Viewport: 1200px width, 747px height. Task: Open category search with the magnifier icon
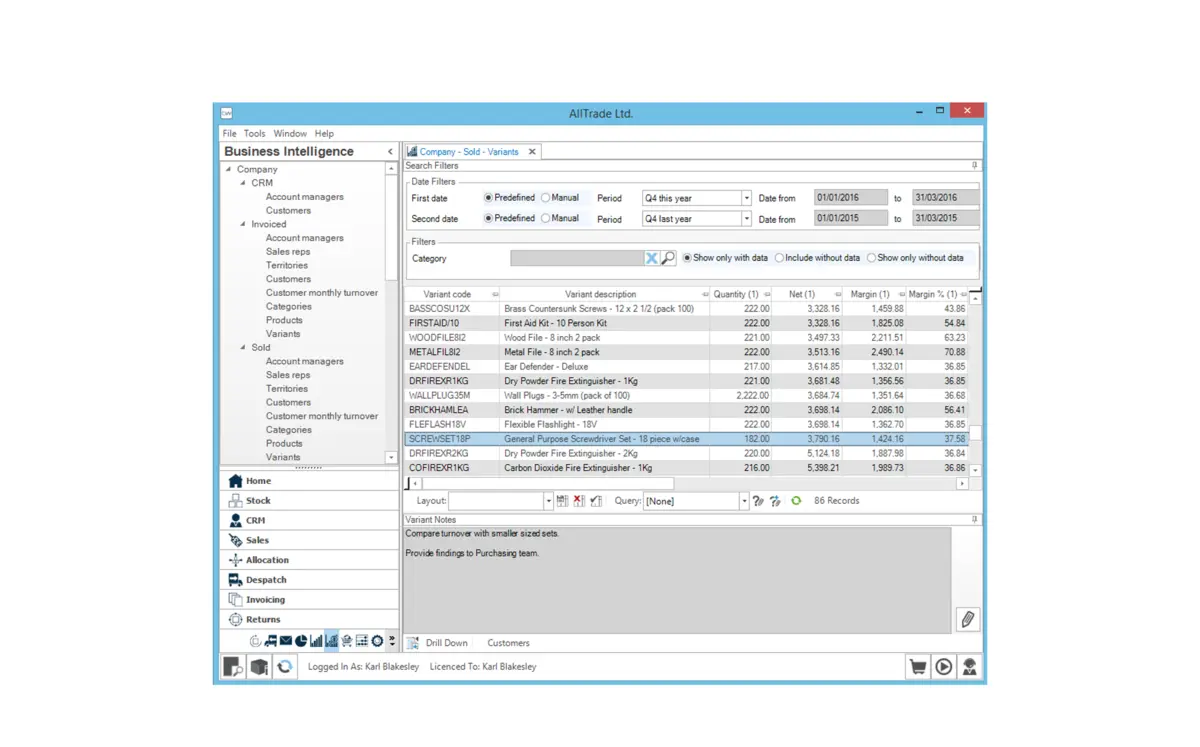[670, 257]
